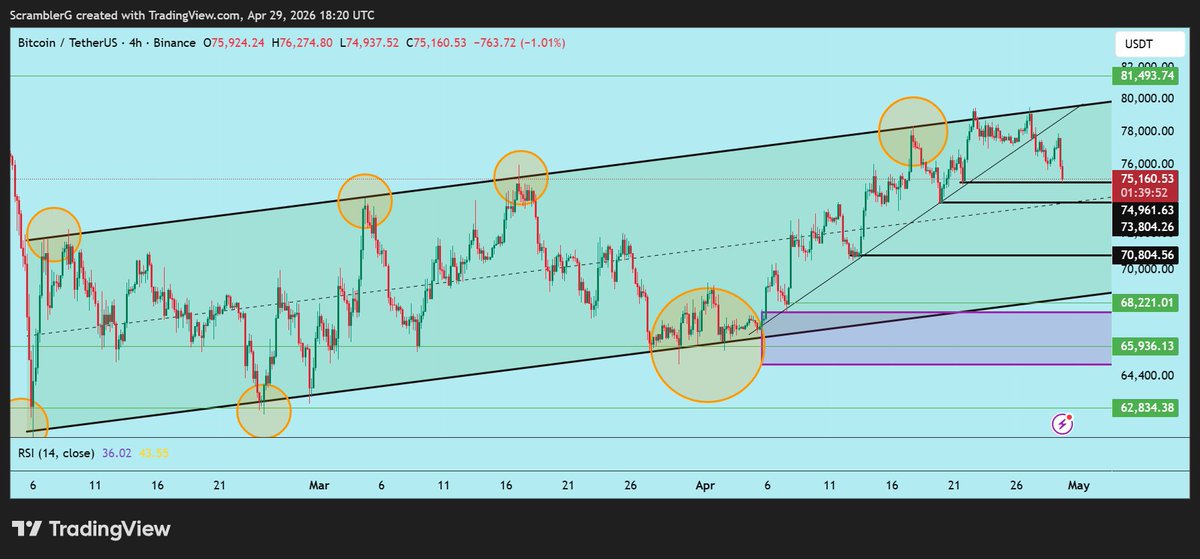Click the Mar label on time axis
This screenshot has height=559, width=1200.
tap(319, 485)
